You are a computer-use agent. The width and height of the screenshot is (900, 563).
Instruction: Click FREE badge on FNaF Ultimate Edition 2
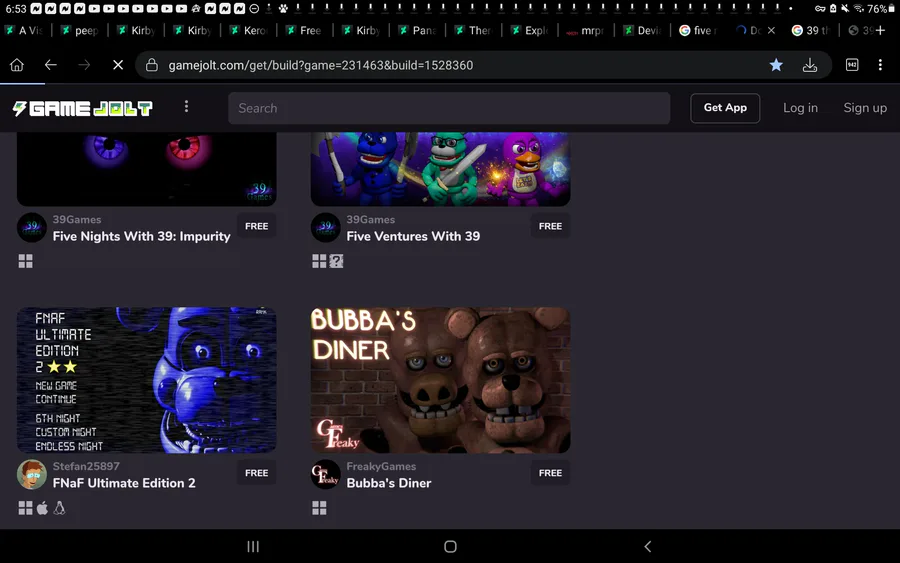(x=257, y=473)
